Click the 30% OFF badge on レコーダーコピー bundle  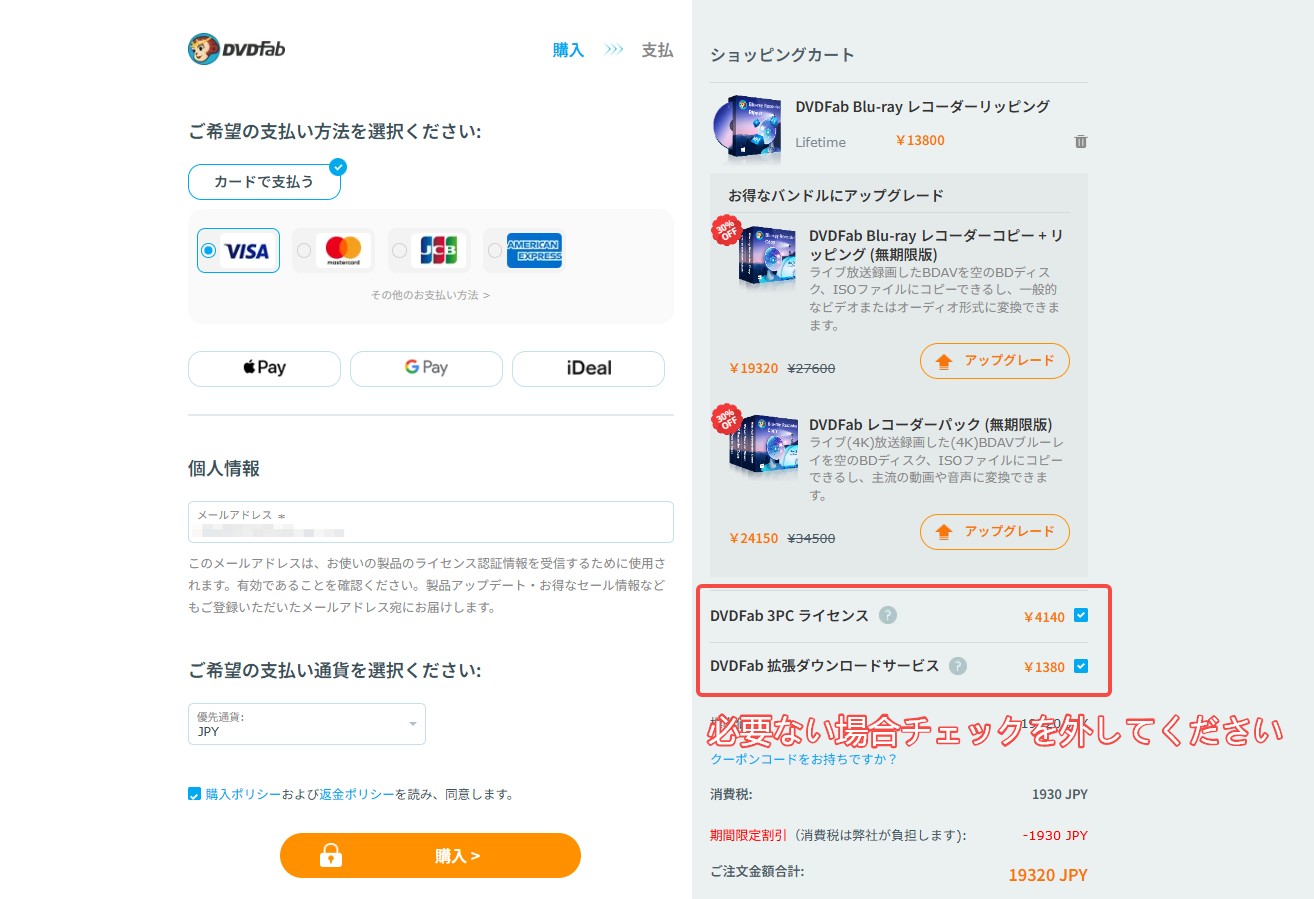pos(726,230)
